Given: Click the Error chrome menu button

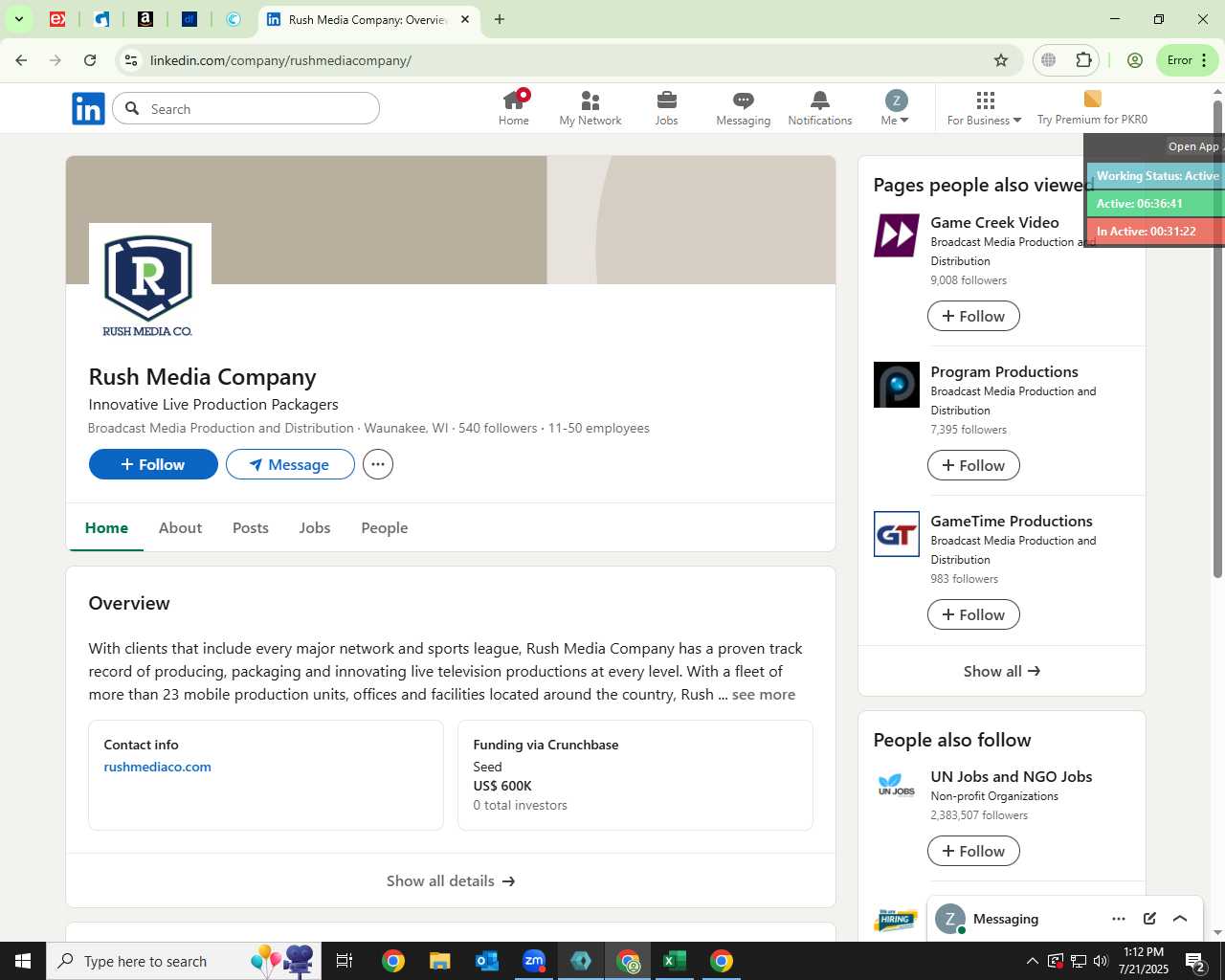Looking at the screenshot, I should (1188, 60).
